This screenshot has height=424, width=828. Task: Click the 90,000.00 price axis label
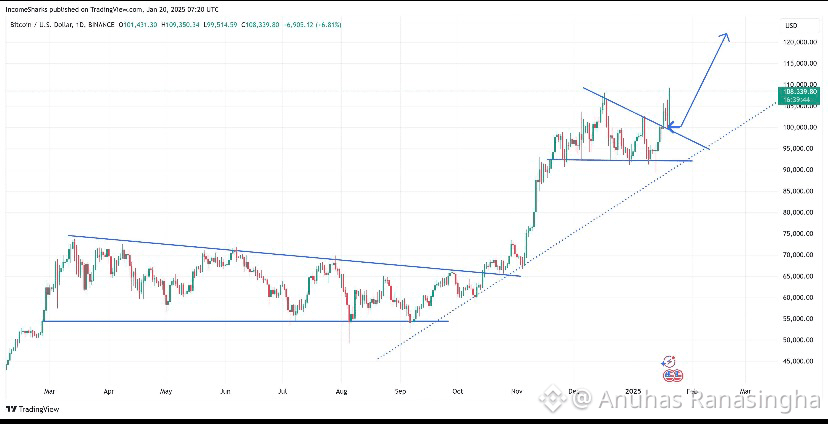798,169
